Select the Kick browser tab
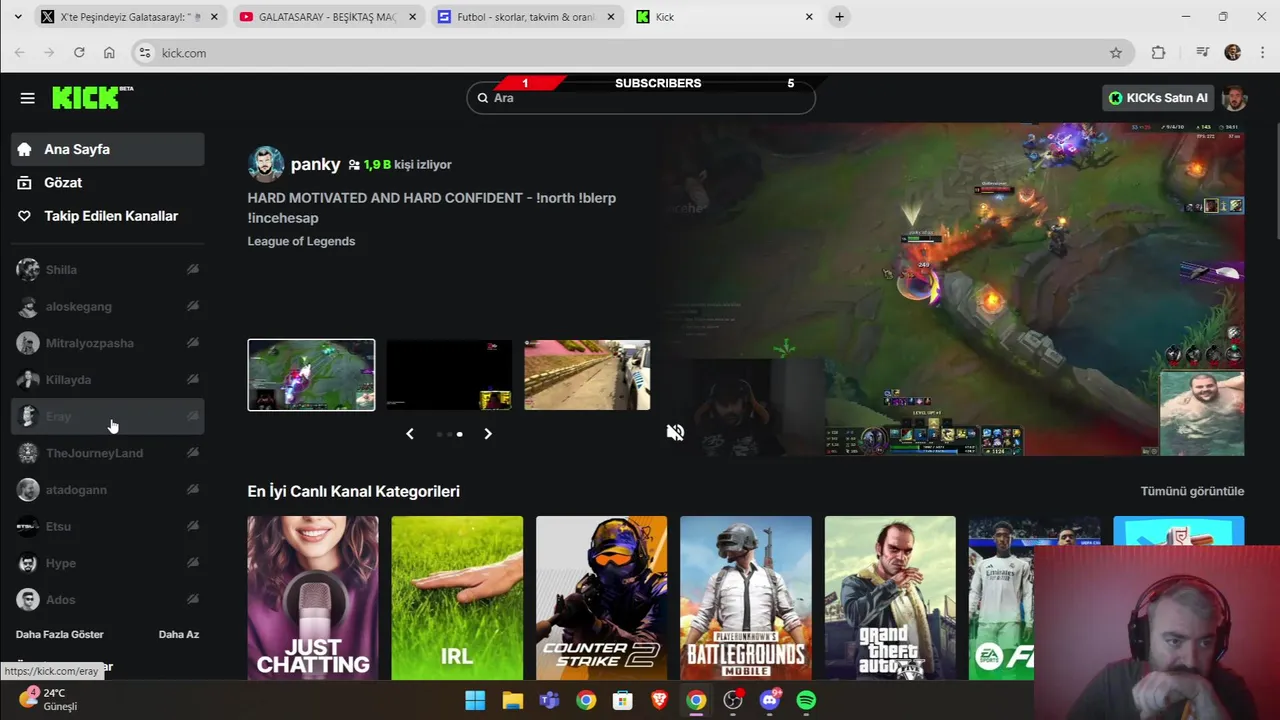 pyautogui.click(x=725, y=17)
